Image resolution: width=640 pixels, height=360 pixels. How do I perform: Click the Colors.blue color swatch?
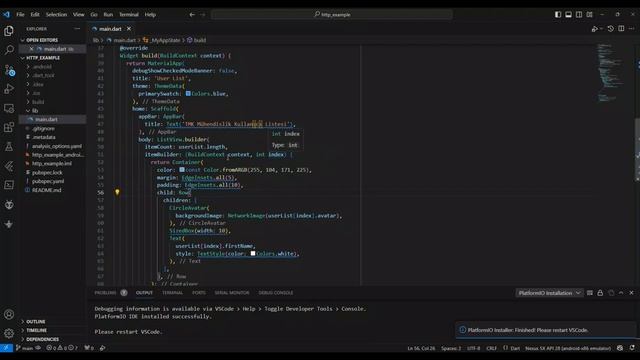188,93
